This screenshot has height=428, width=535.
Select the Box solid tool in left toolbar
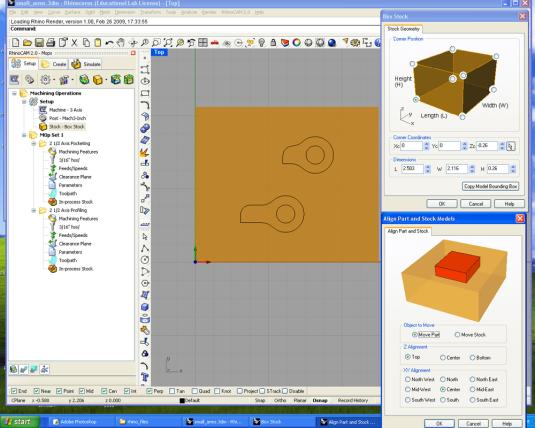[x=145, y=307]
